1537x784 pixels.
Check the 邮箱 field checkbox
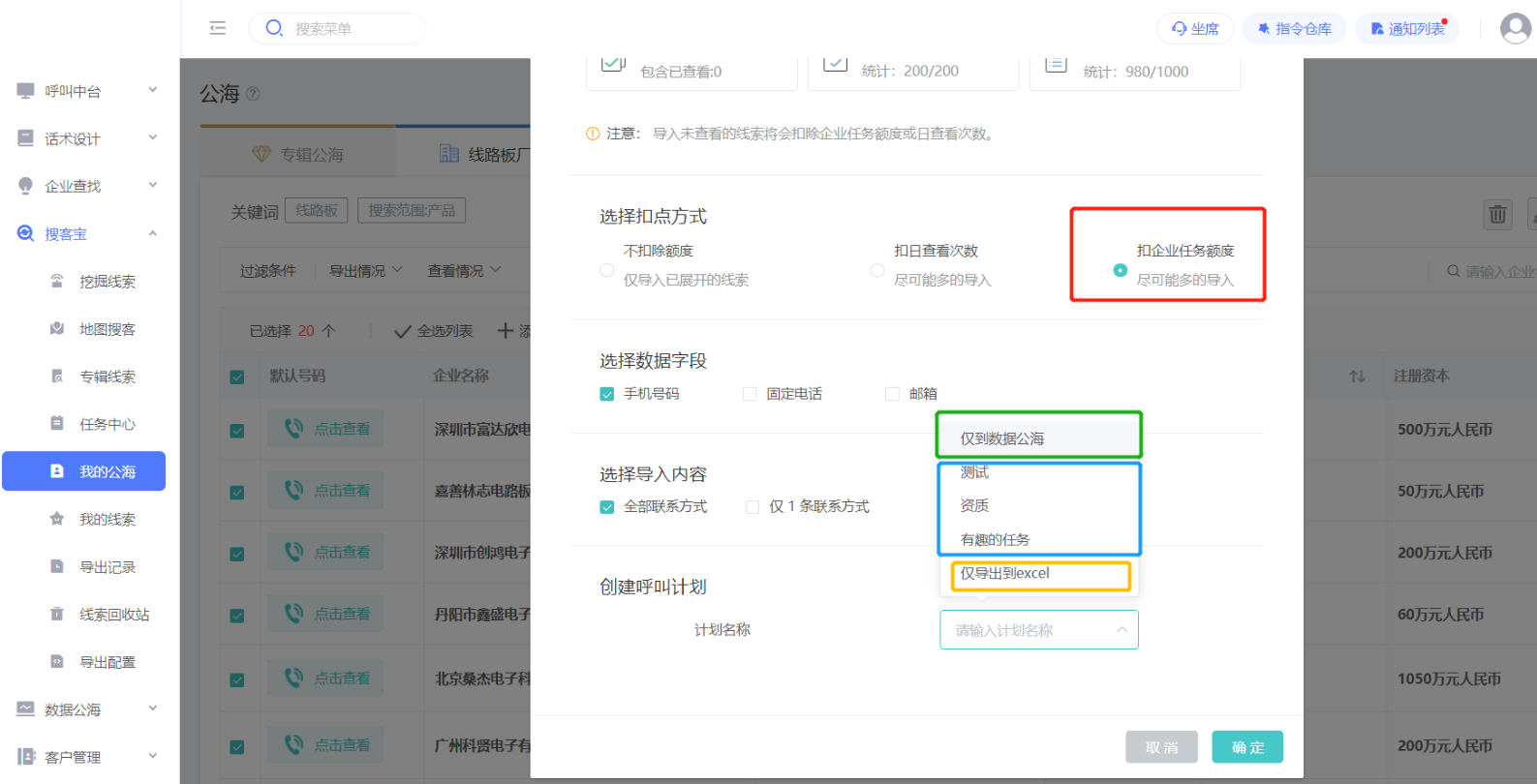point(893,394)
